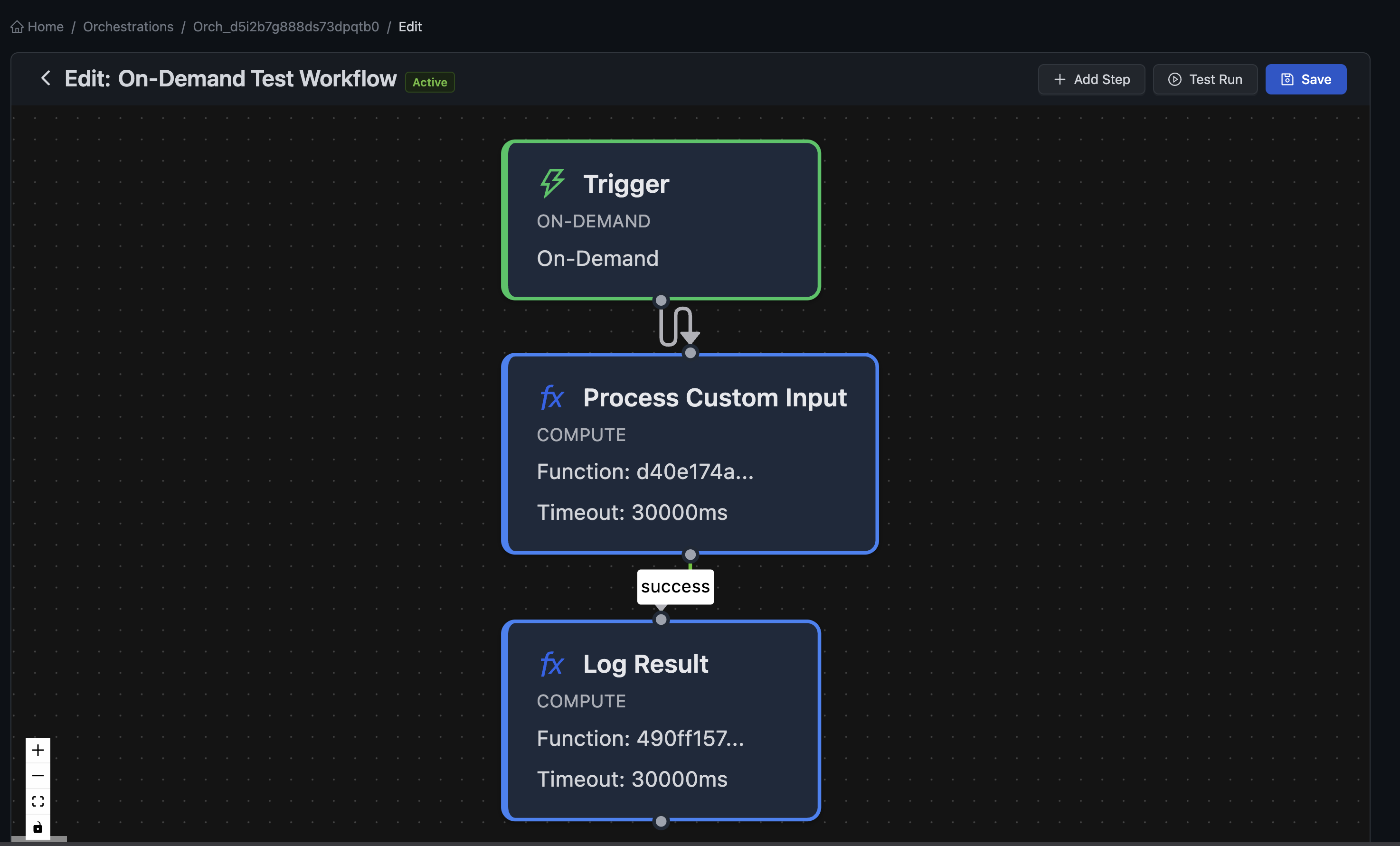The image size is (1400, 846).
Task: Click the back arrow beside the Edit title
Action: click(x=46, y=78)
